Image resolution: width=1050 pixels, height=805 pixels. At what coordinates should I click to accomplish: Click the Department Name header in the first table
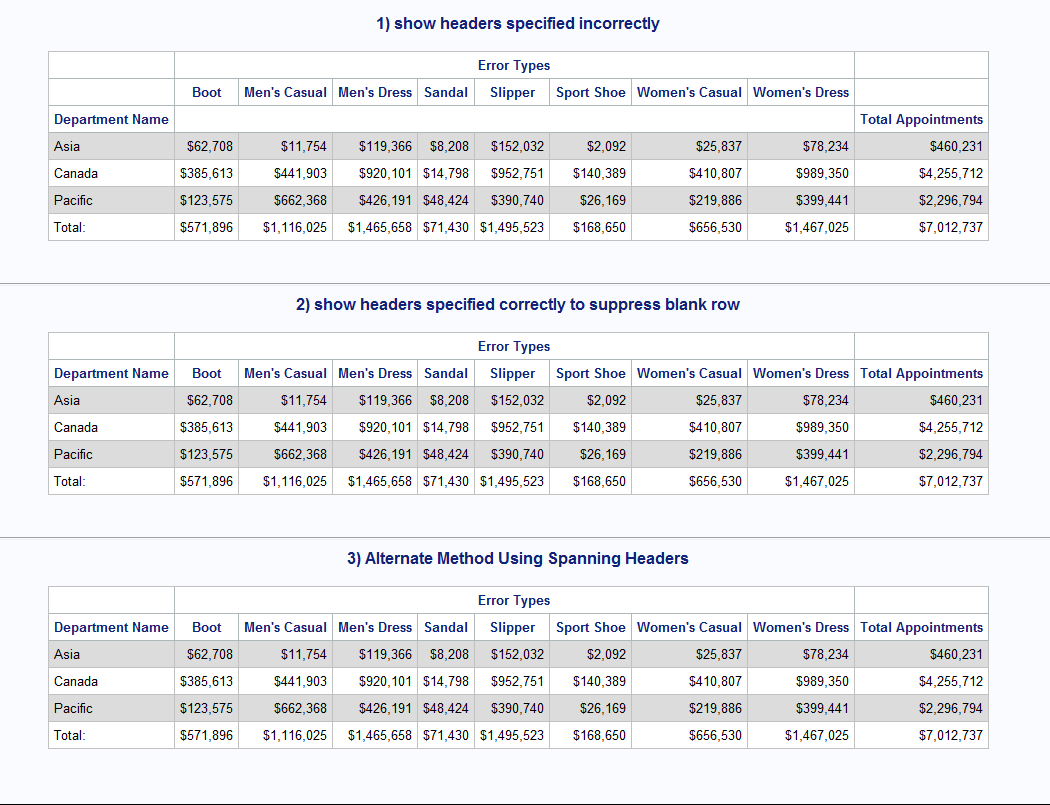click(x=111, y=119)
